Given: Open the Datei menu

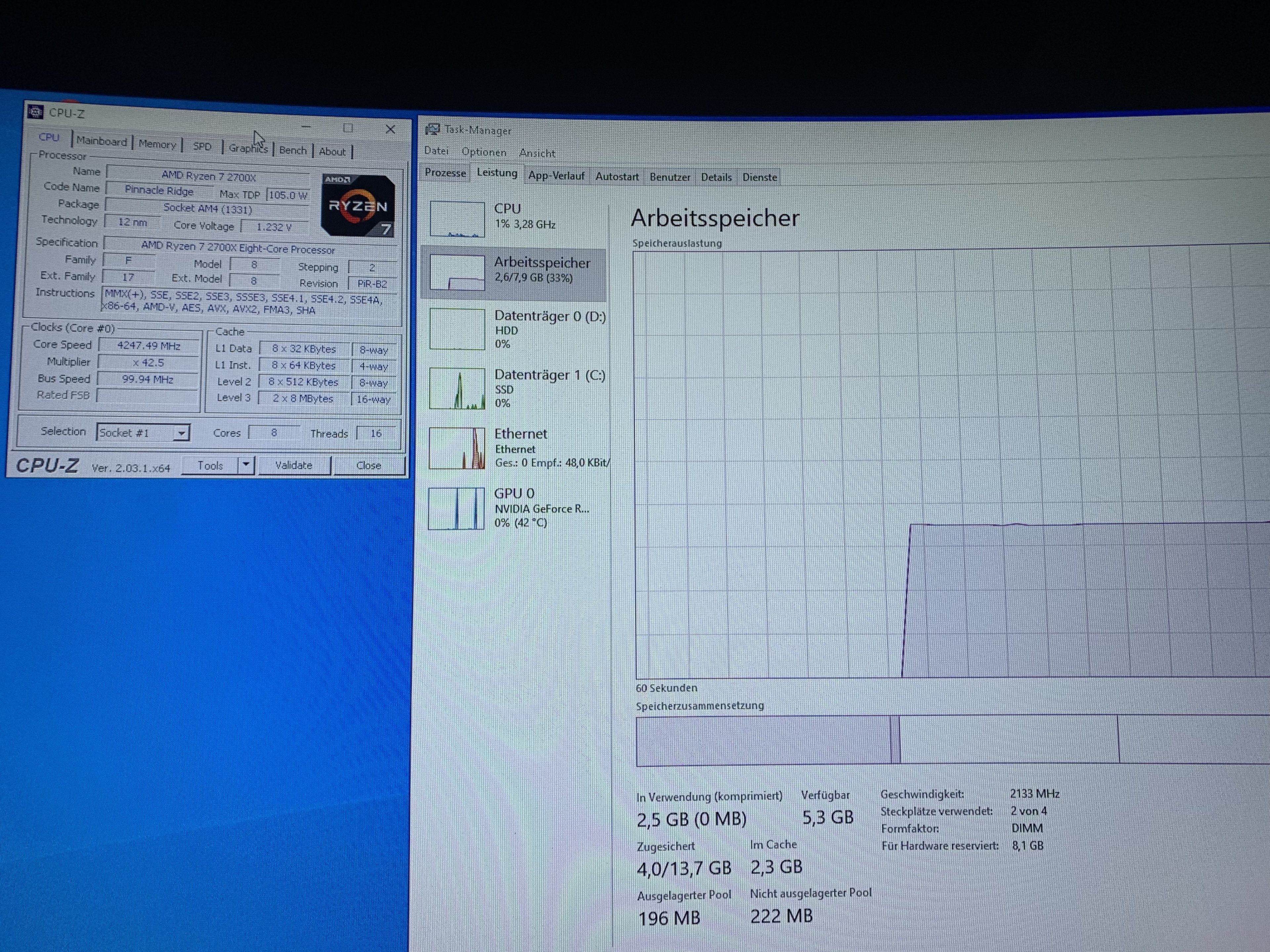Looking at the screenshot, I should tap(436, 151).
